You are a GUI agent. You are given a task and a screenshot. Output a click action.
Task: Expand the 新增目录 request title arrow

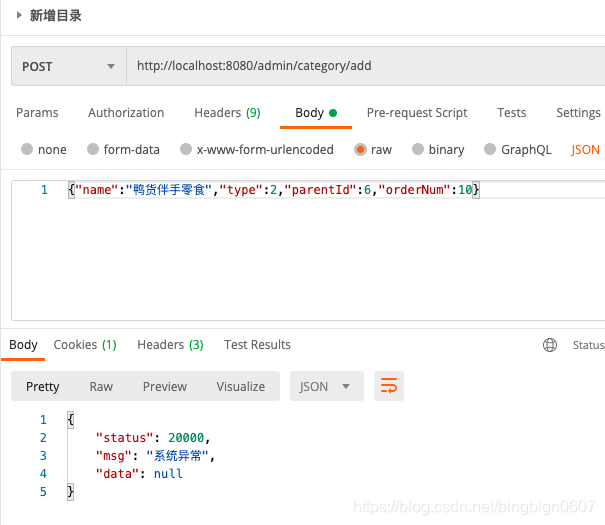coord(19,15)
